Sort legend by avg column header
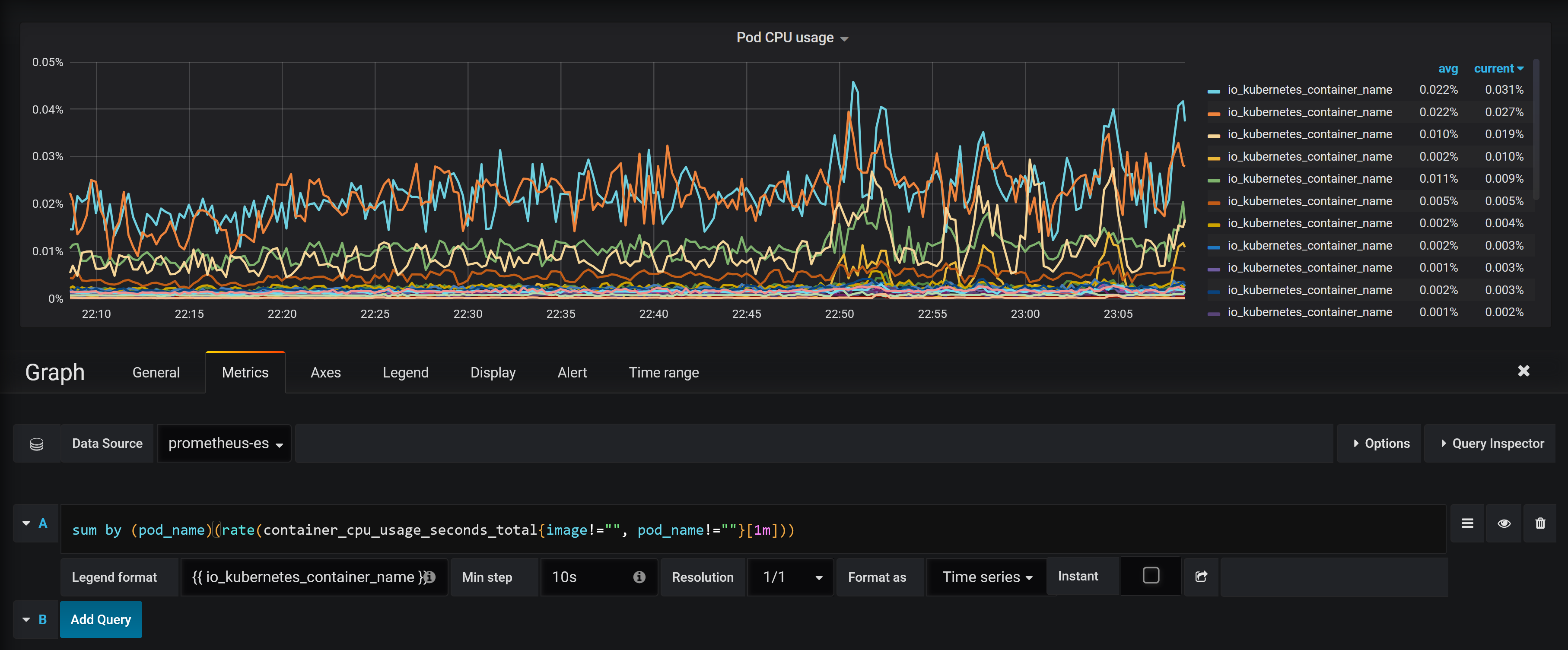Image resolution: width=1568 pixels, height=650 pixels. coord(1447,69)
